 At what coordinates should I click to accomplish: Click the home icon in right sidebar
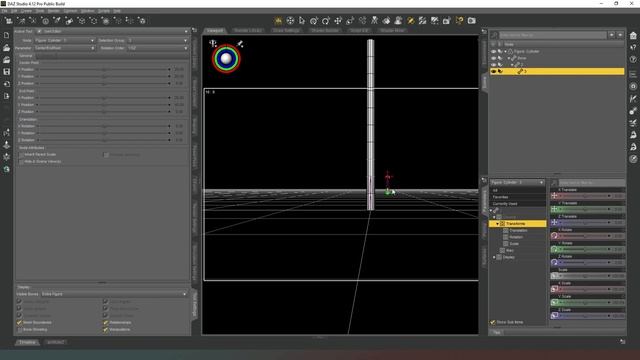tap(633, 36)
